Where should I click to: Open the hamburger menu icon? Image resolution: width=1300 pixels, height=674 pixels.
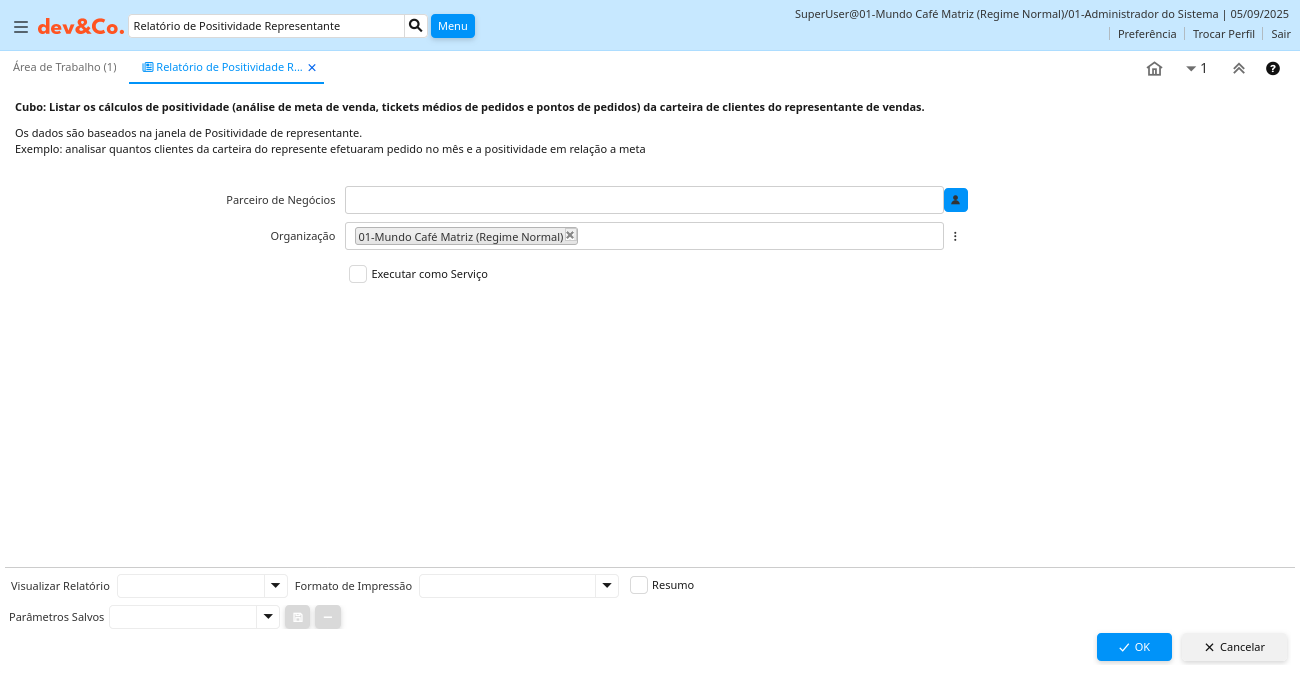coord(21,27)
